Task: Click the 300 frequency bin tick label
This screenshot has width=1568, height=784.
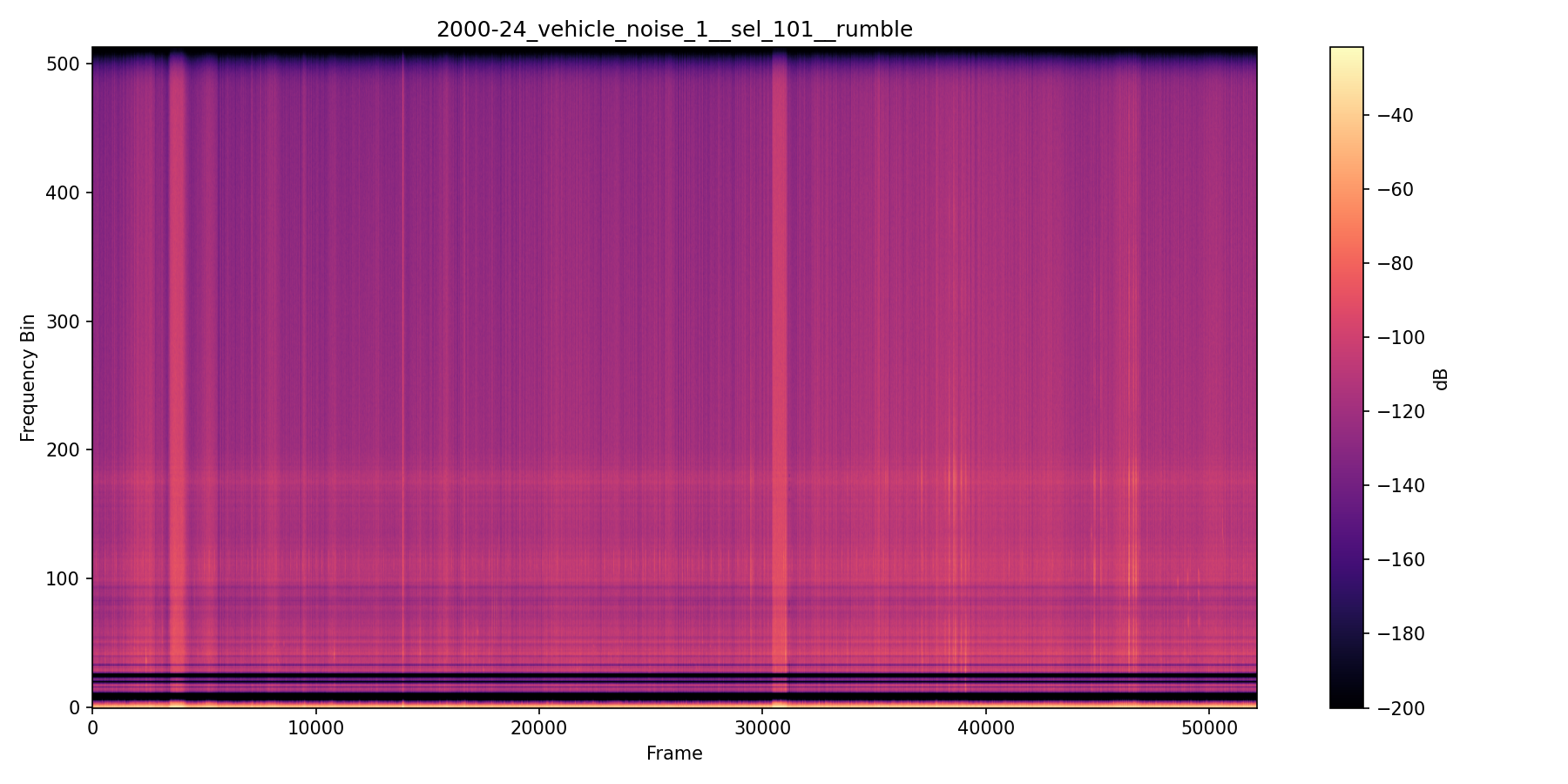Action: point(62,321)
